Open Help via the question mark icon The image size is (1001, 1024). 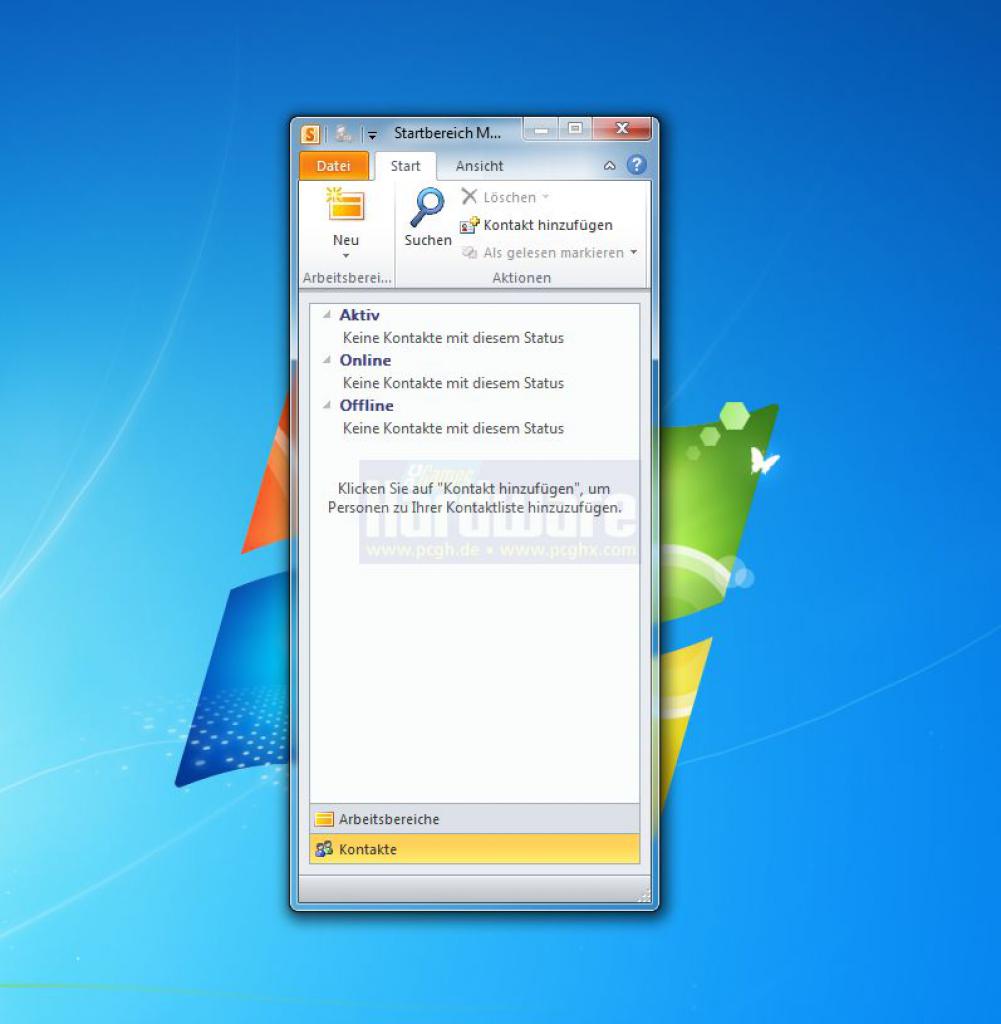click(x=637, y=165)
